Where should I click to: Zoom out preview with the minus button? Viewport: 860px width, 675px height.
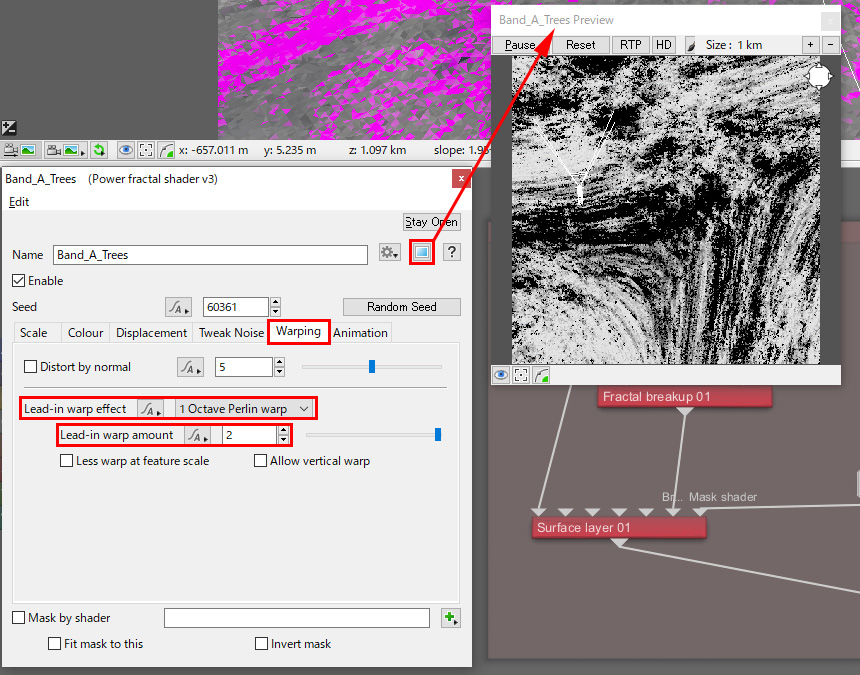(832, 45)
